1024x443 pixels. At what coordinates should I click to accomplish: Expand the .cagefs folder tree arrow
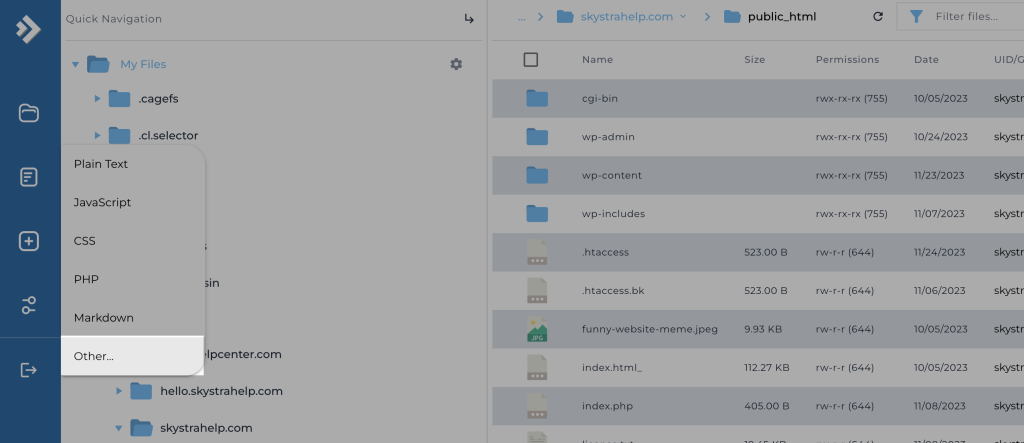tap(97, 98)
